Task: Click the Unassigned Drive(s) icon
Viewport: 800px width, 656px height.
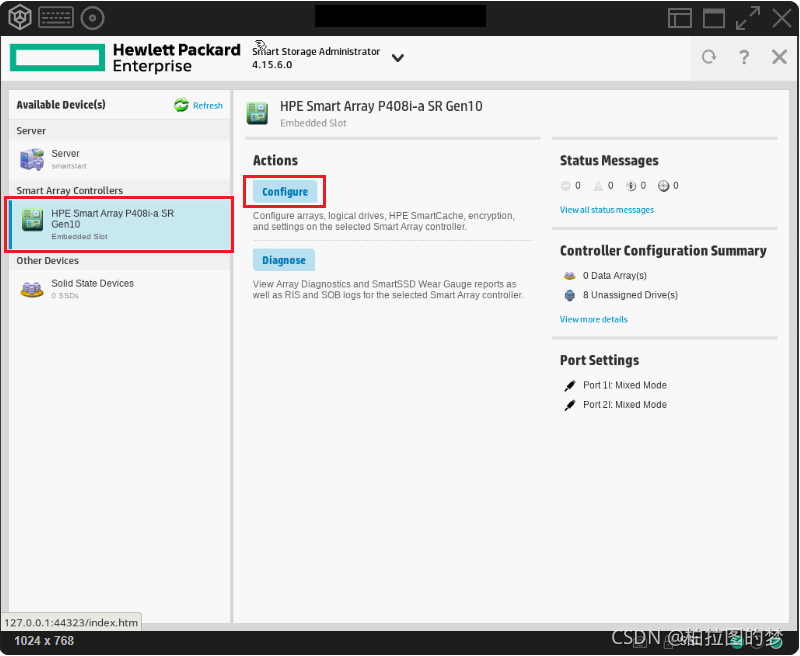Action: (569, 295)
